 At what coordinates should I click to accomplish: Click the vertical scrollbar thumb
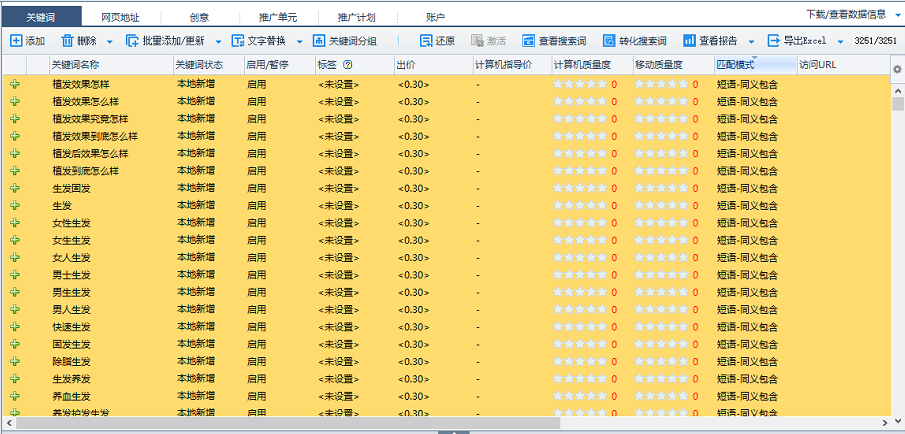pos(897,104)
